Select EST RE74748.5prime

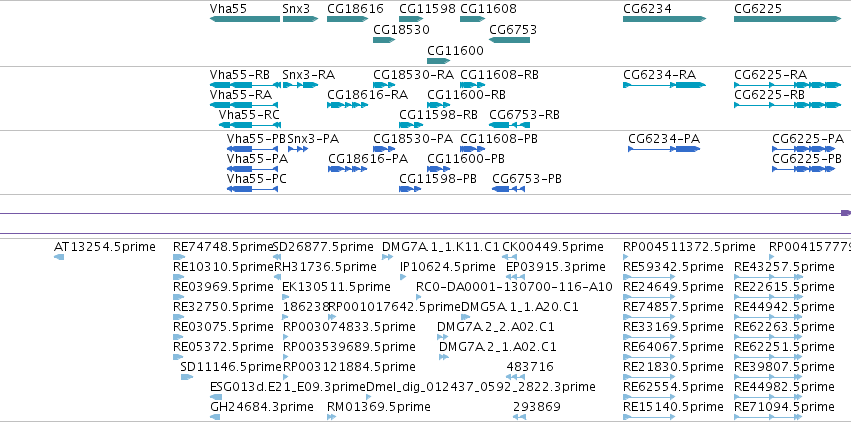pos(179,257)
